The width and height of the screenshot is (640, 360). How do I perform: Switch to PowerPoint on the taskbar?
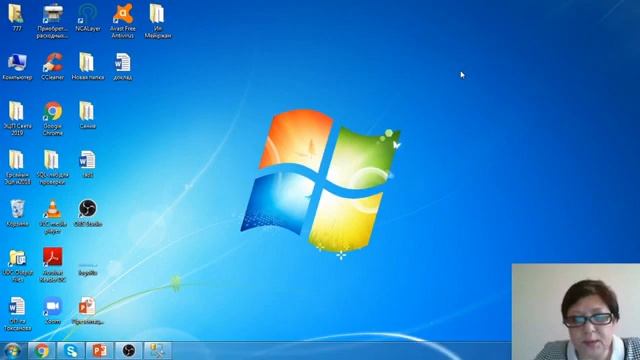point(100,351)
